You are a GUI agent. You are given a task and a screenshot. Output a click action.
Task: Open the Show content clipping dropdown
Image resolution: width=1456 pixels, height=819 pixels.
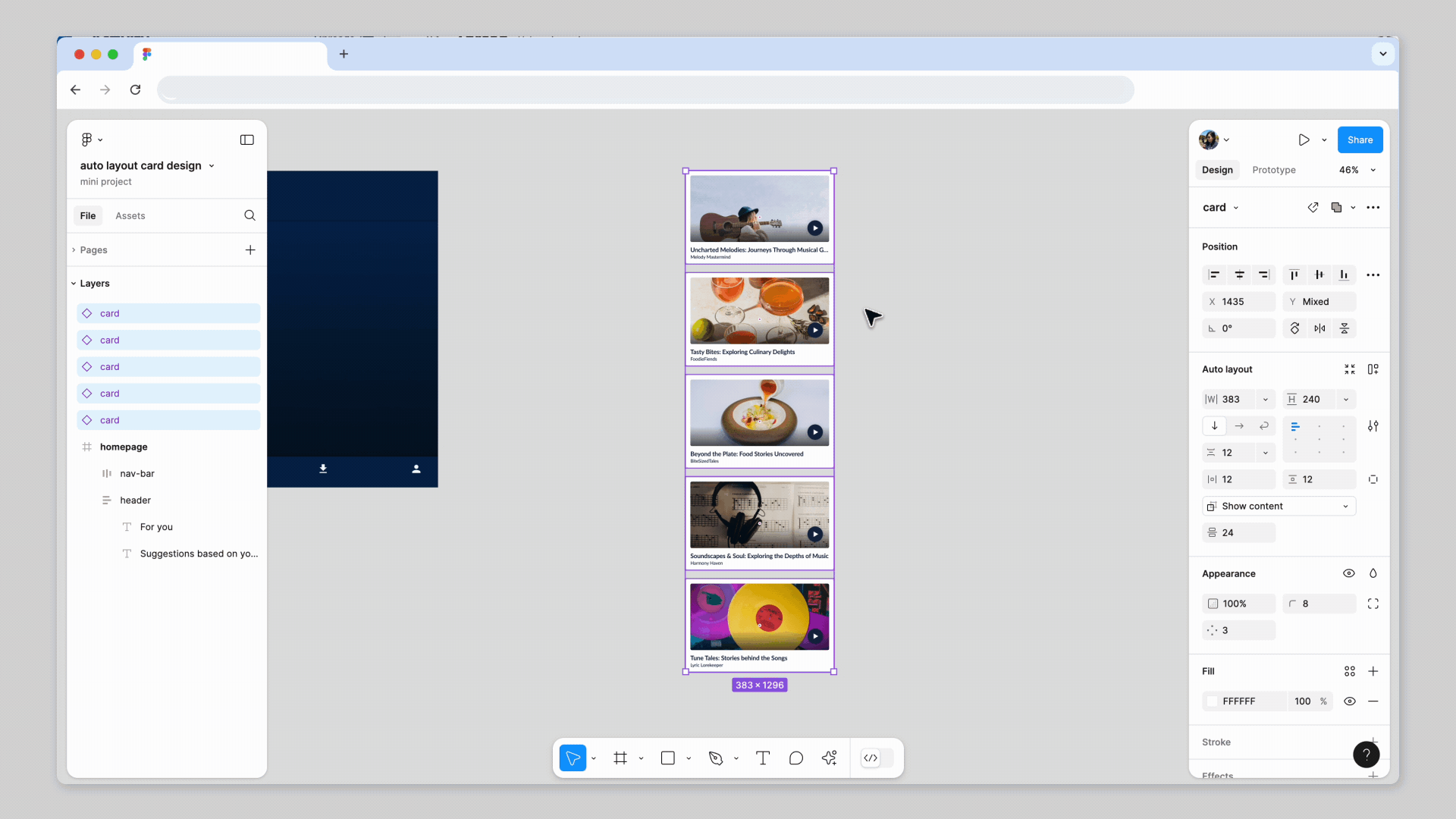click(1279, 506)
